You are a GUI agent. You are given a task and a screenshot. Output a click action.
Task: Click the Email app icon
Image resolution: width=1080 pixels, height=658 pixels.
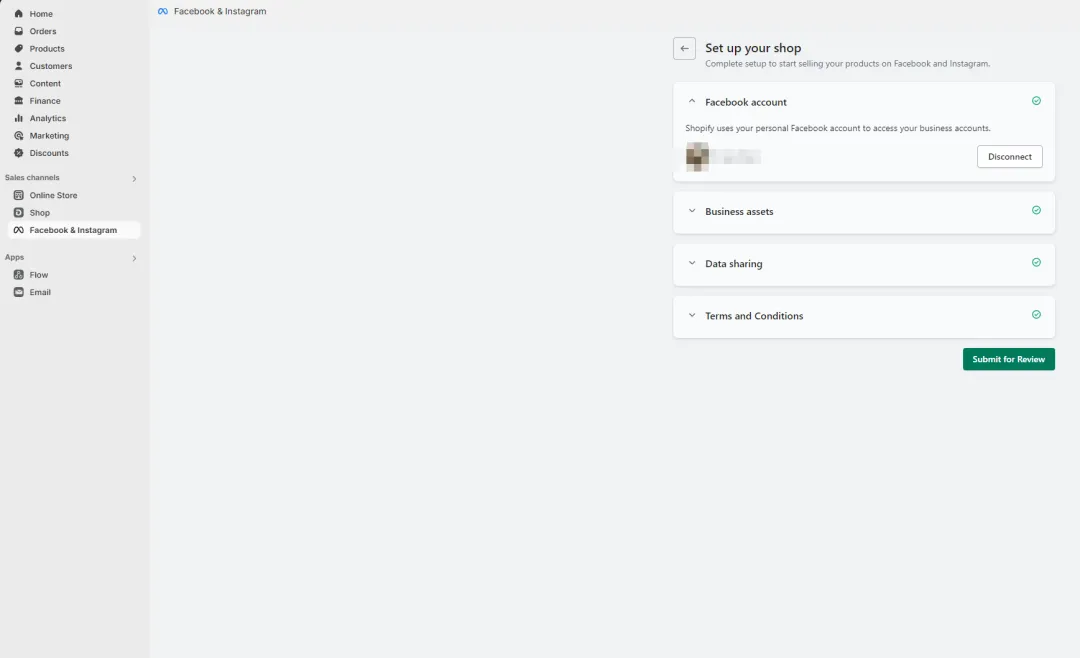tap(19, 292)
